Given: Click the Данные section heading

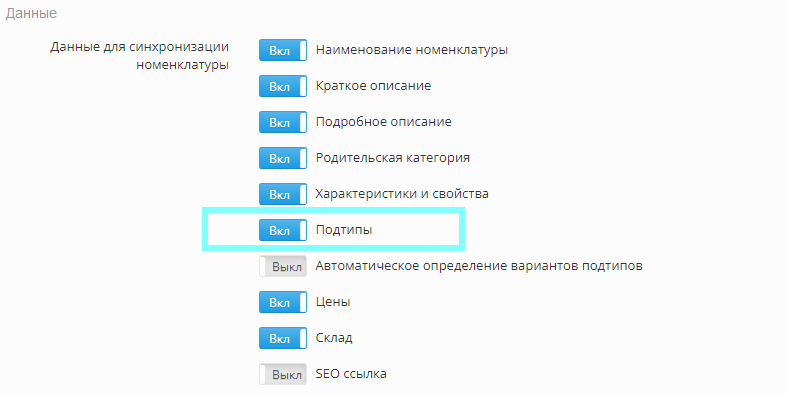Looking at the screenshot, I should pyautogui.click(x=31, y=13).
